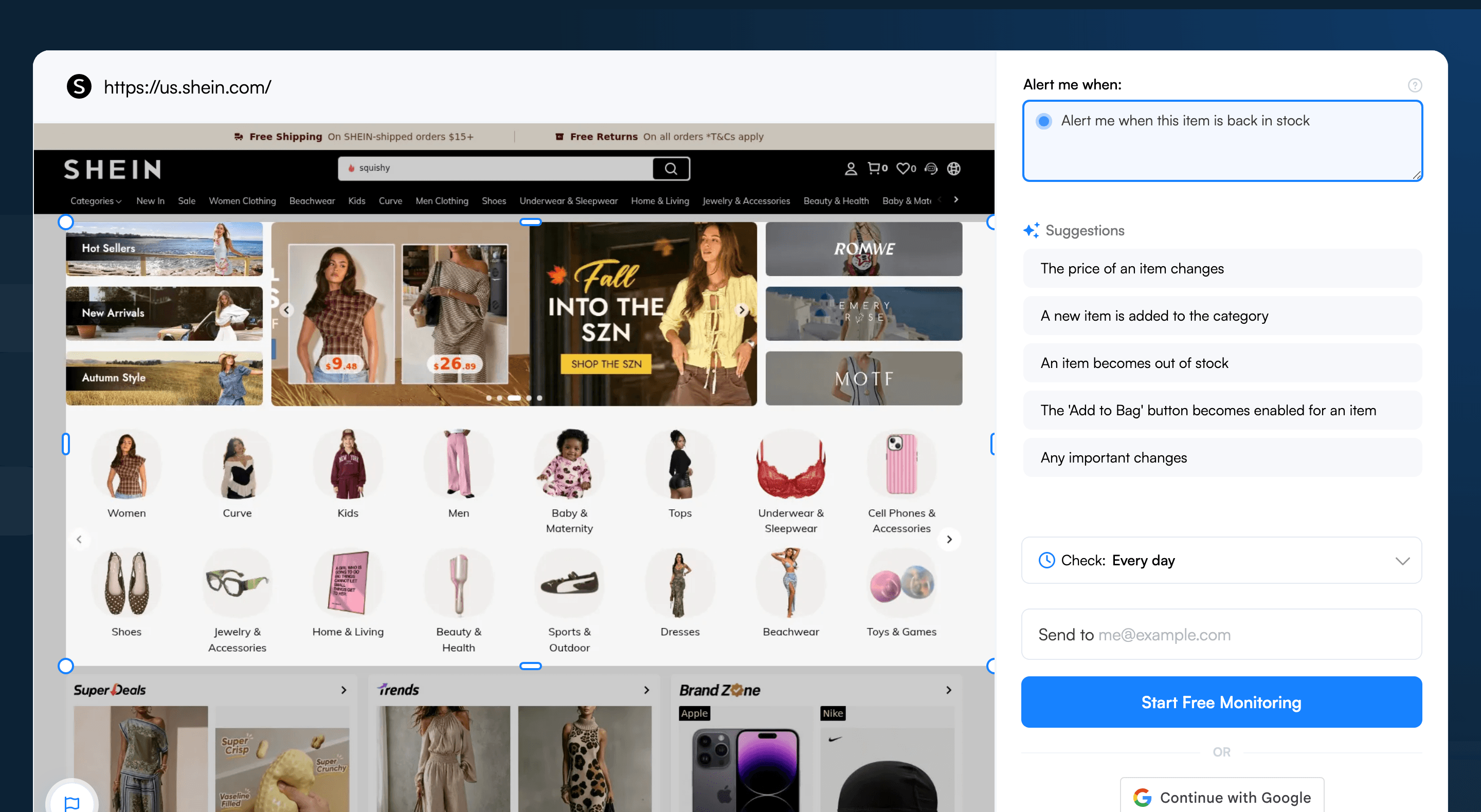Open the Jewelry & Accessories menu
Viewport: 1481px width, 812px height.
point(746,200)
